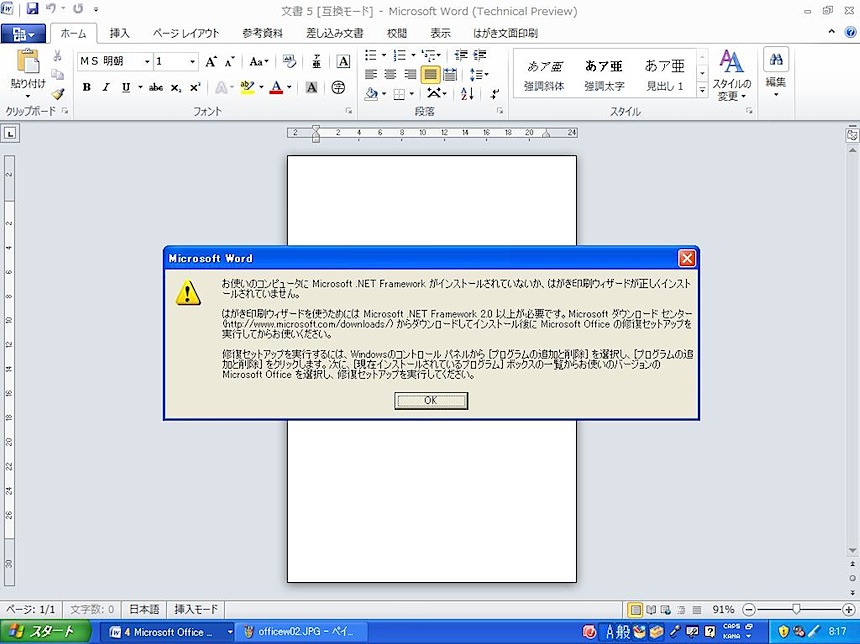The height and width of the screenshot is (644, 860).
Task: Switch to print layout view in status bar
Action: click(x=635, y=609)
